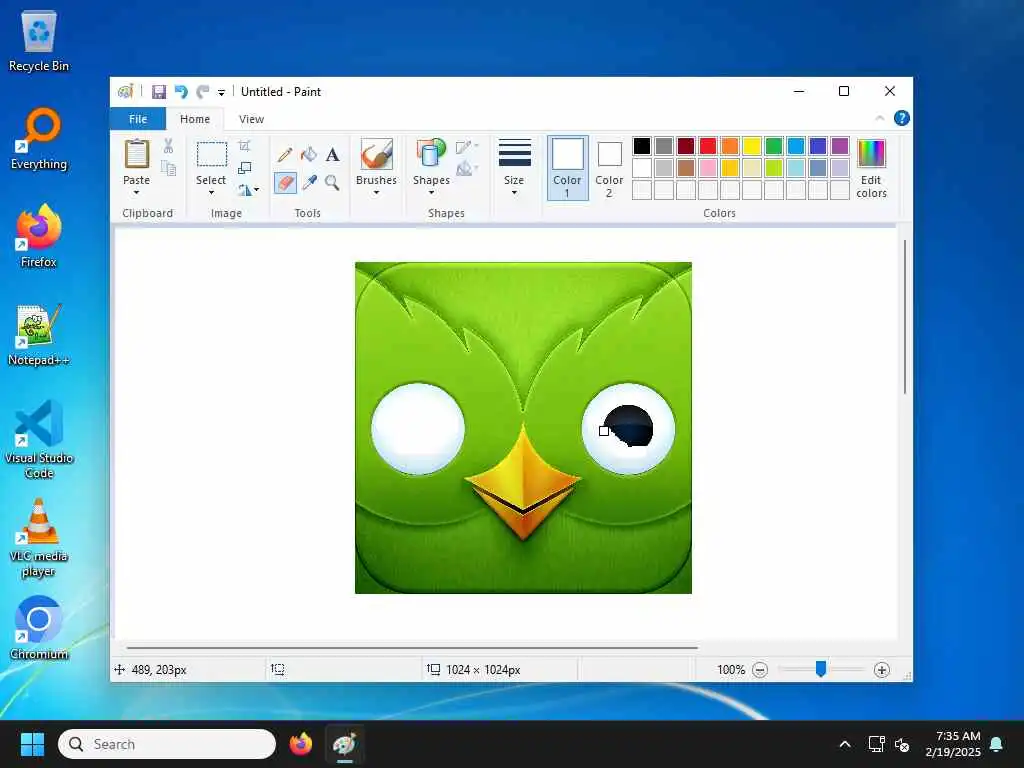The image size is (1024, 768).
Task: Select the Fill with color bucket tool
Action: click(x=309, y=155)
